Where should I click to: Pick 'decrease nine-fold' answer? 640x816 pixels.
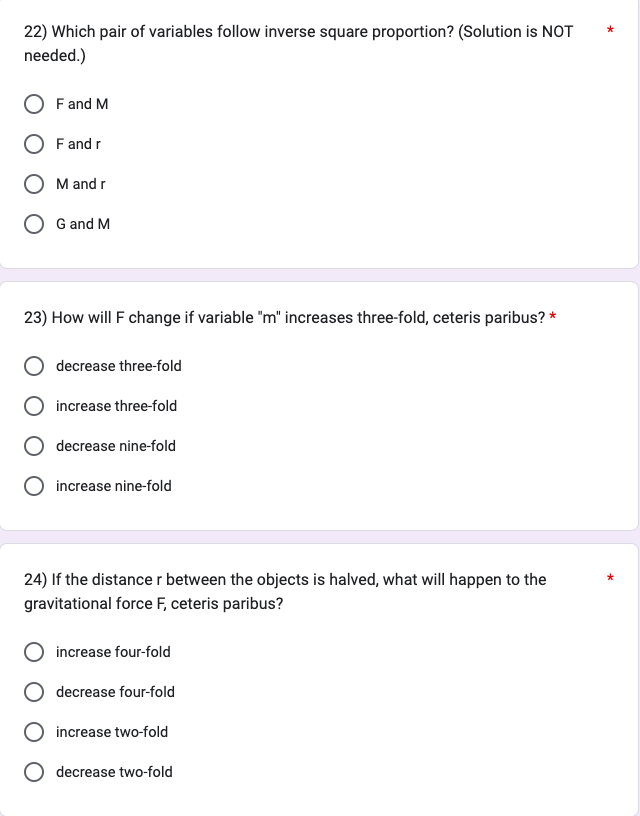tap(35, 446)
